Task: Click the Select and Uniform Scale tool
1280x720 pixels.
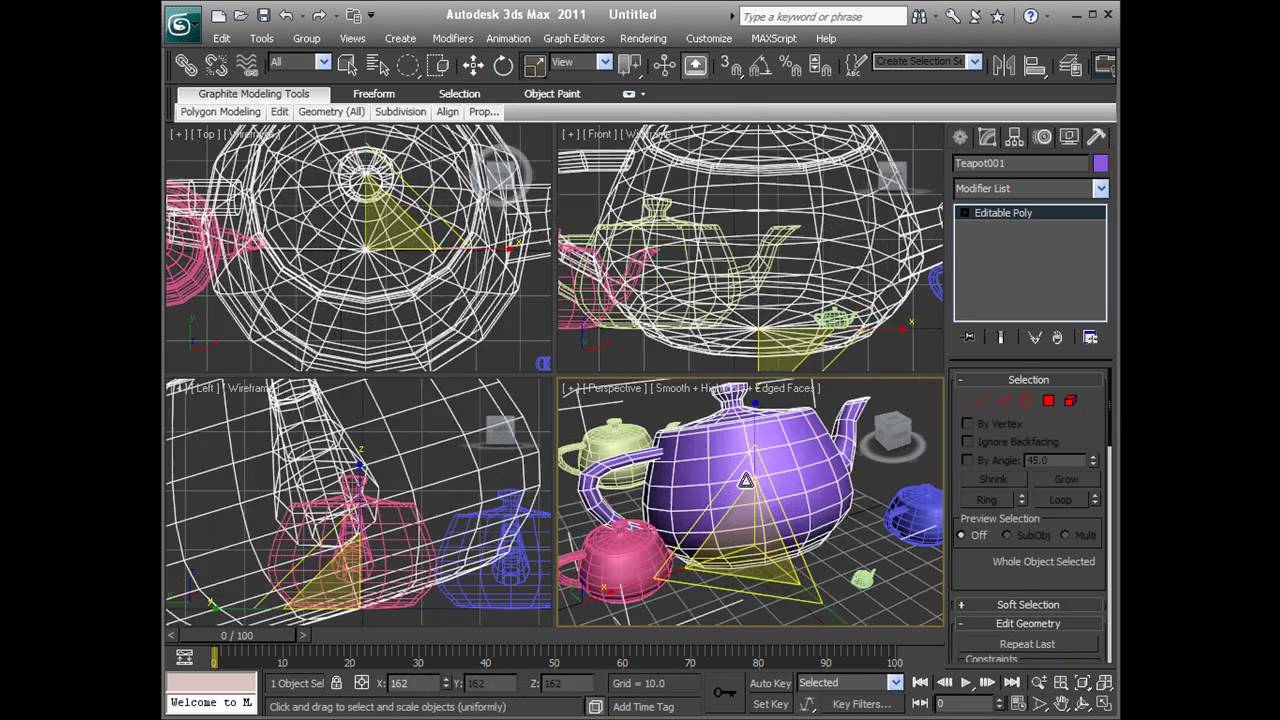Action: point(535,65)
